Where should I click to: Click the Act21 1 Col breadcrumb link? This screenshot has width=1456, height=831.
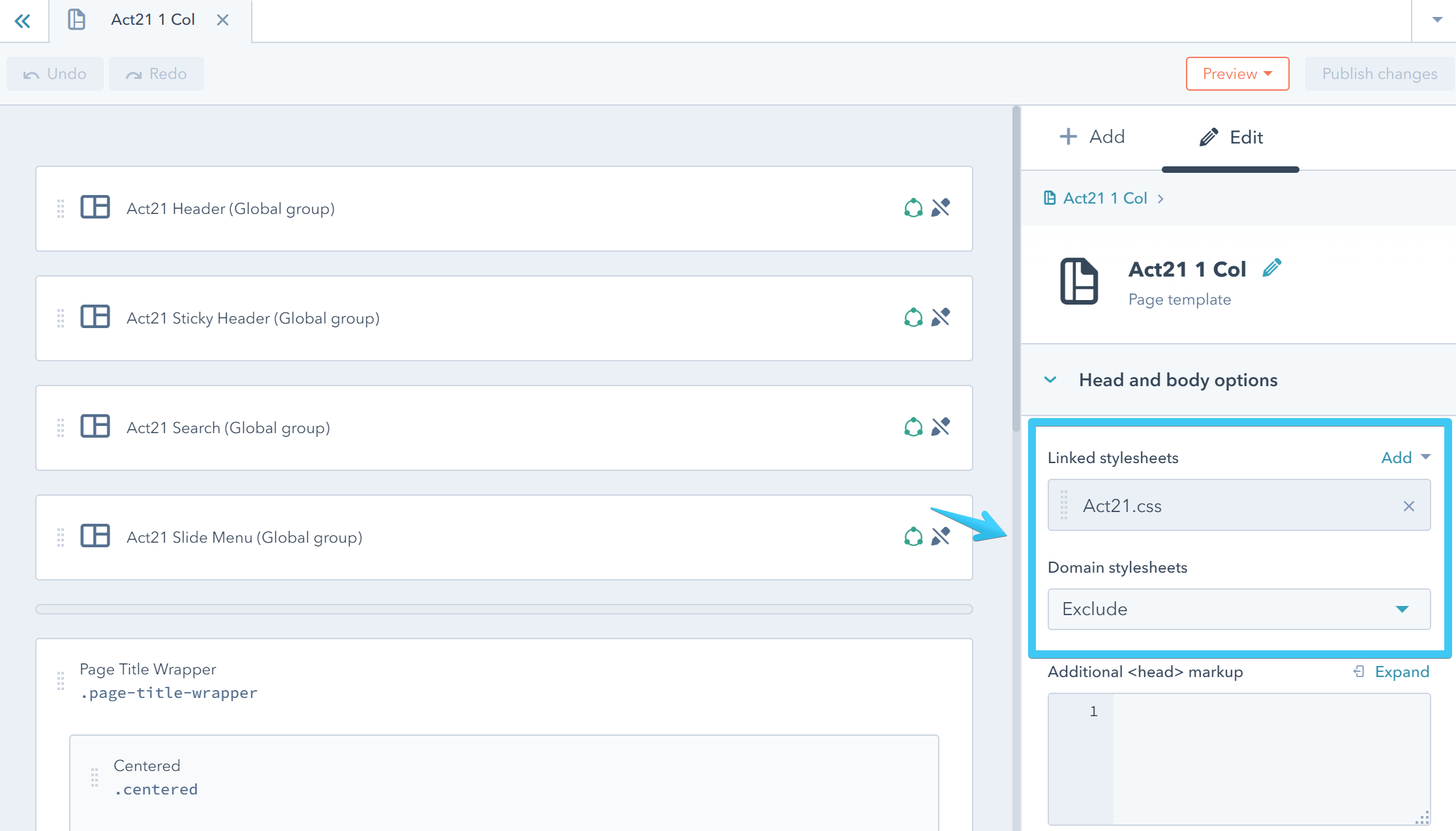1104,198
